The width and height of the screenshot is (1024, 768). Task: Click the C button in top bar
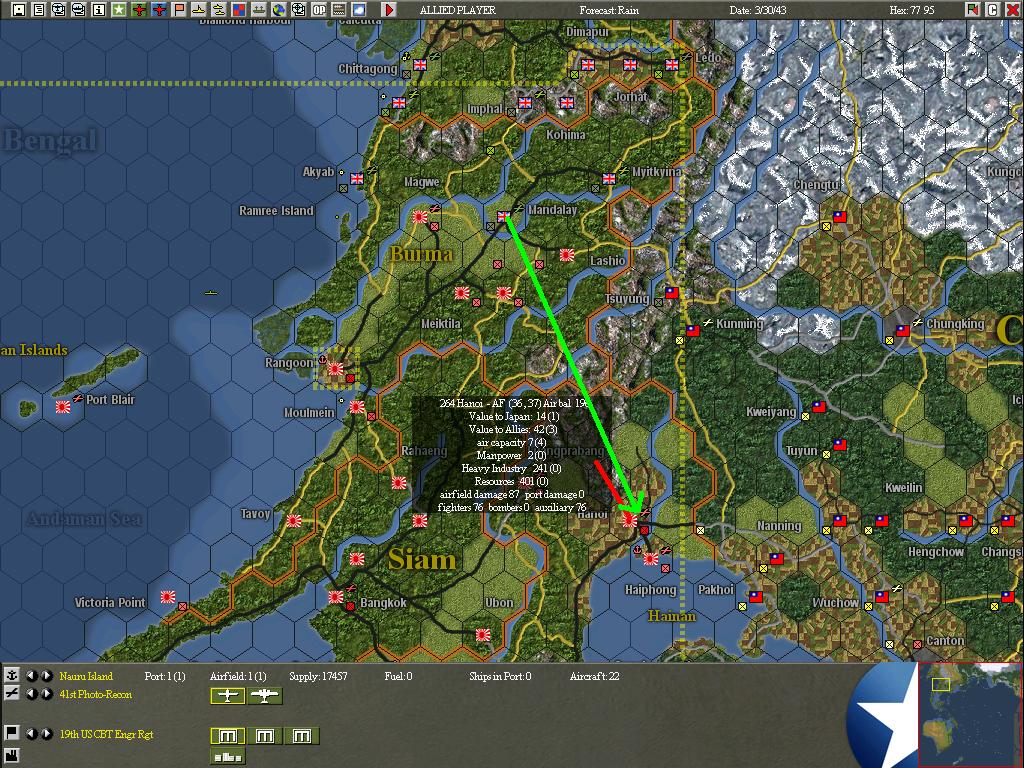coord(993,10)
